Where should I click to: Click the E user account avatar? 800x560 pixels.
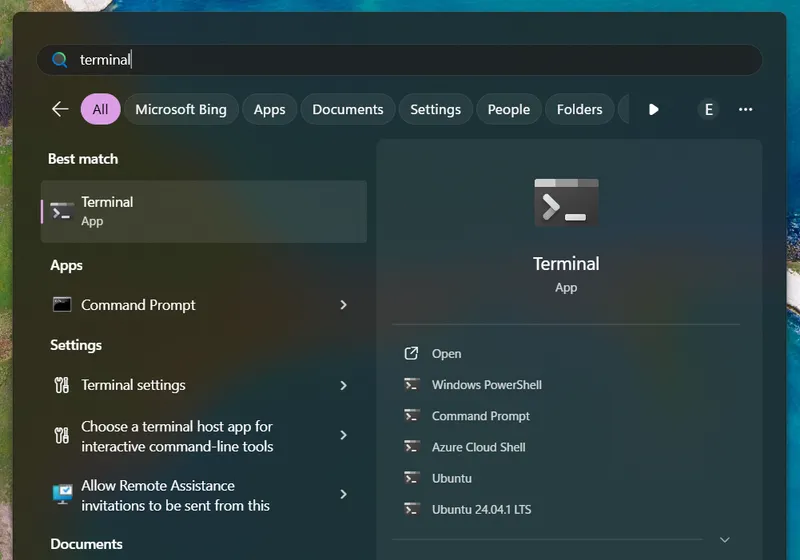pyautogui.click(x=708, y=109)
